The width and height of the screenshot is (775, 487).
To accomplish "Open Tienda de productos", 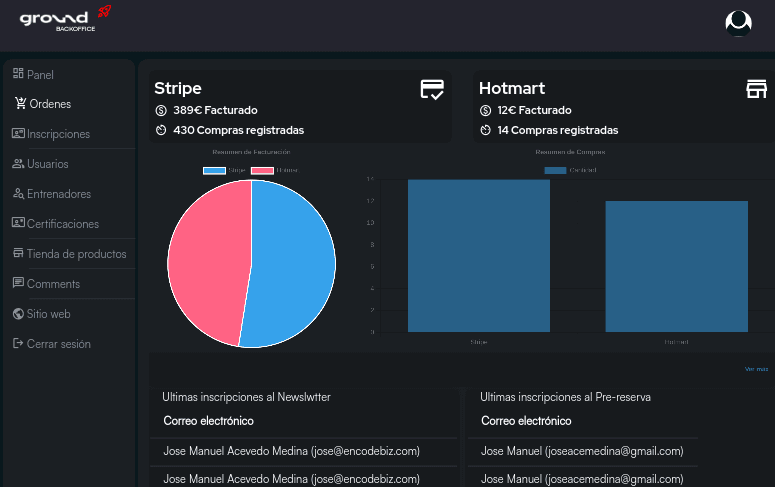I will 77,254.
